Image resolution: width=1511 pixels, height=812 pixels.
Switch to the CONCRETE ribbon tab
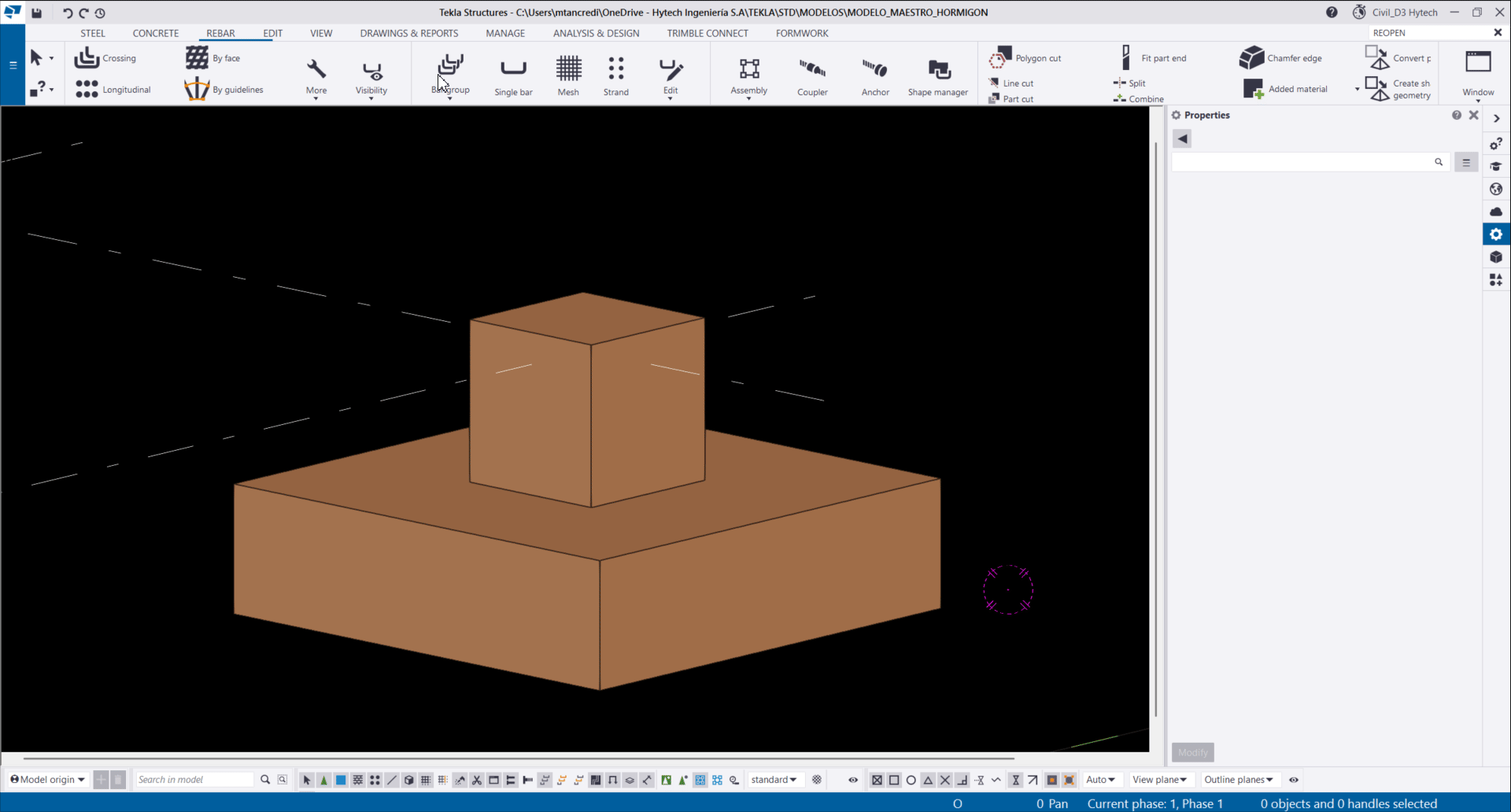155,33
